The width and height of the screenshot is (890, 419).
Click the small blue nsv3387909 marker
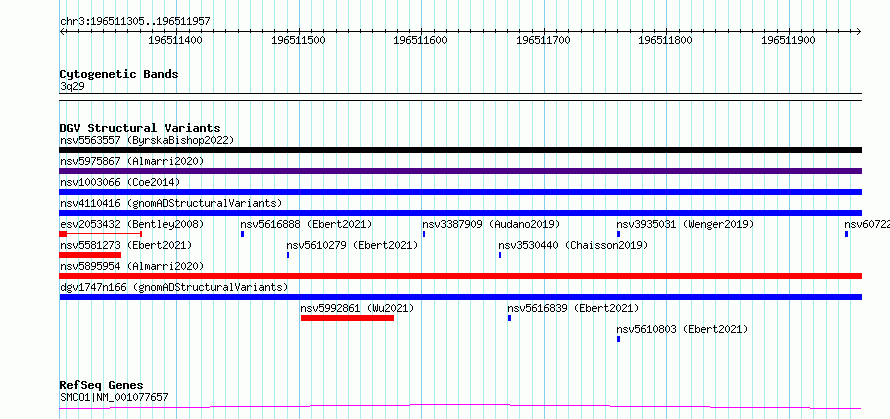tap(424, 234)
